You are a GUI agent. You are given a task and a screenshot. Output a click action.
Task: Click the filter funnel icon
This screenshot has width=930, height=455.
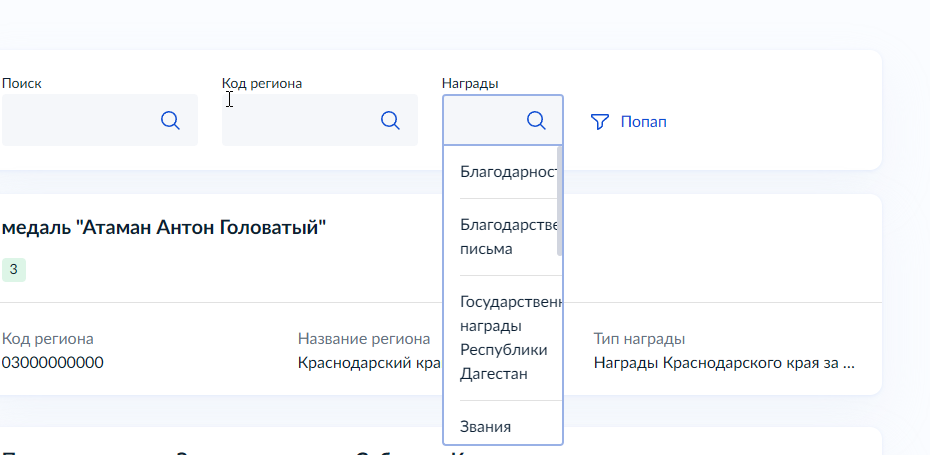pos(600,122)
